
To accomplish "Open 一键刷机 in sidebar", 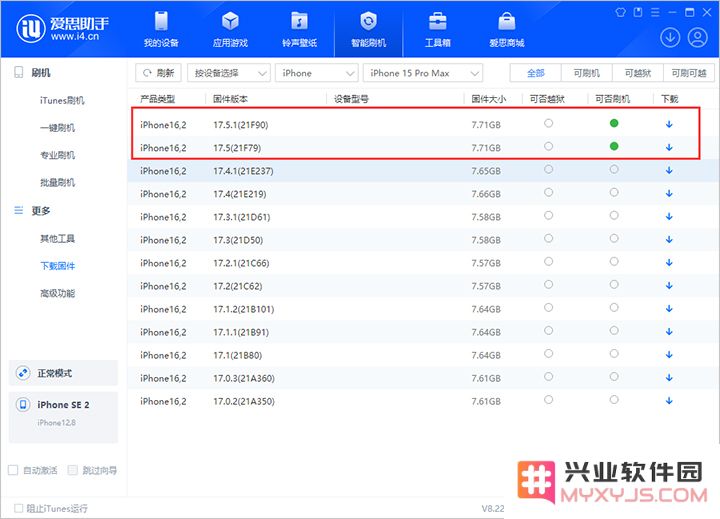I will point(57,128).
